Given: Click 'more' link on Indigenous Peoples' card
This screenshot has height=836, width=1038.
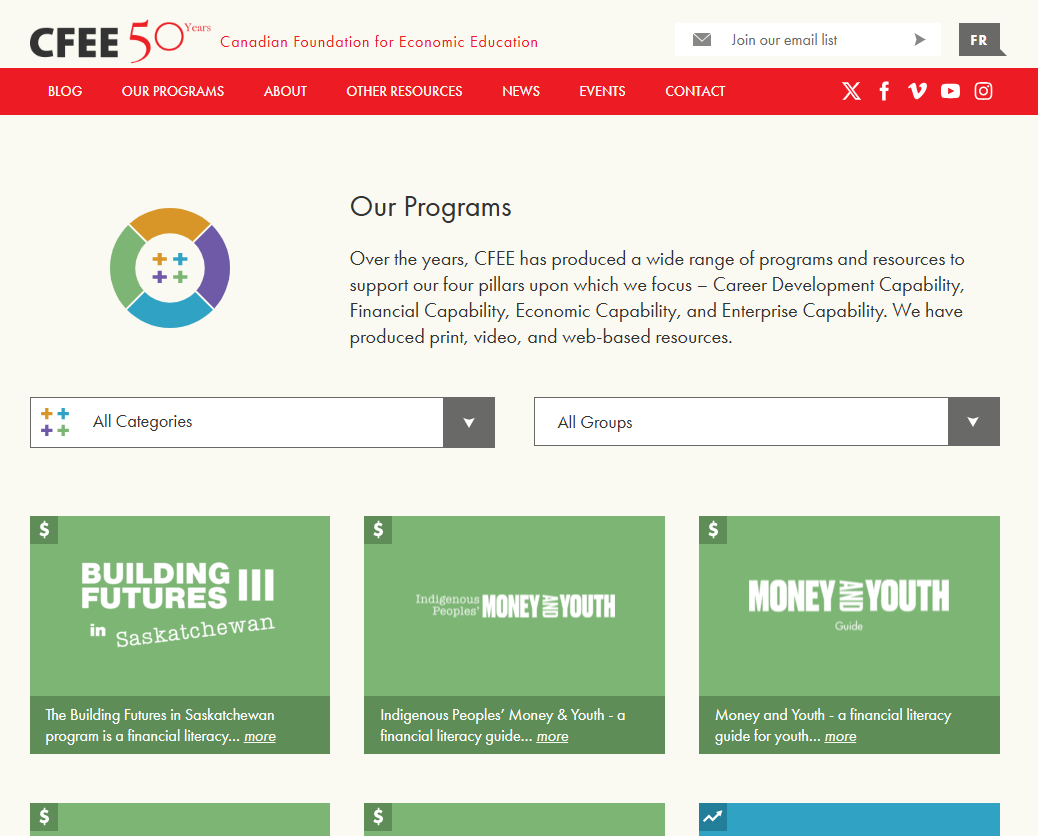Looking at the screenshot, I should tap(552, 737).
